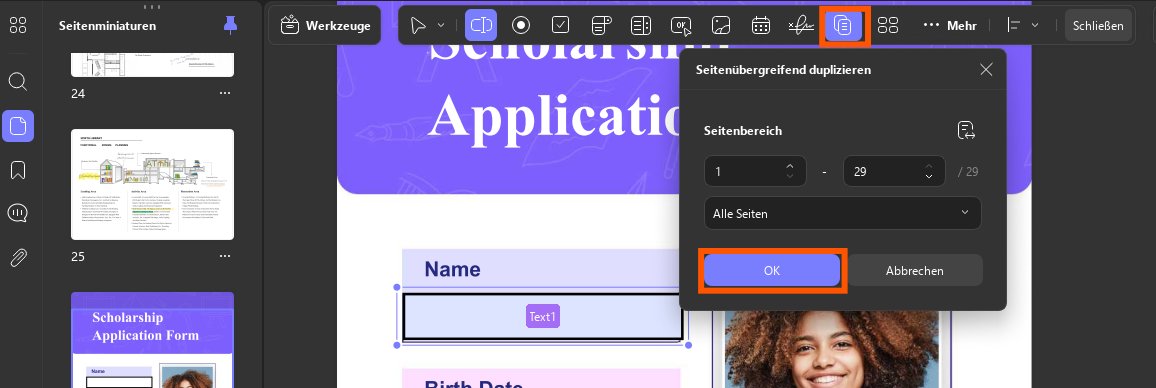
Task: Click the create multiple copies grid tool
Action: [x=888, y=26]
